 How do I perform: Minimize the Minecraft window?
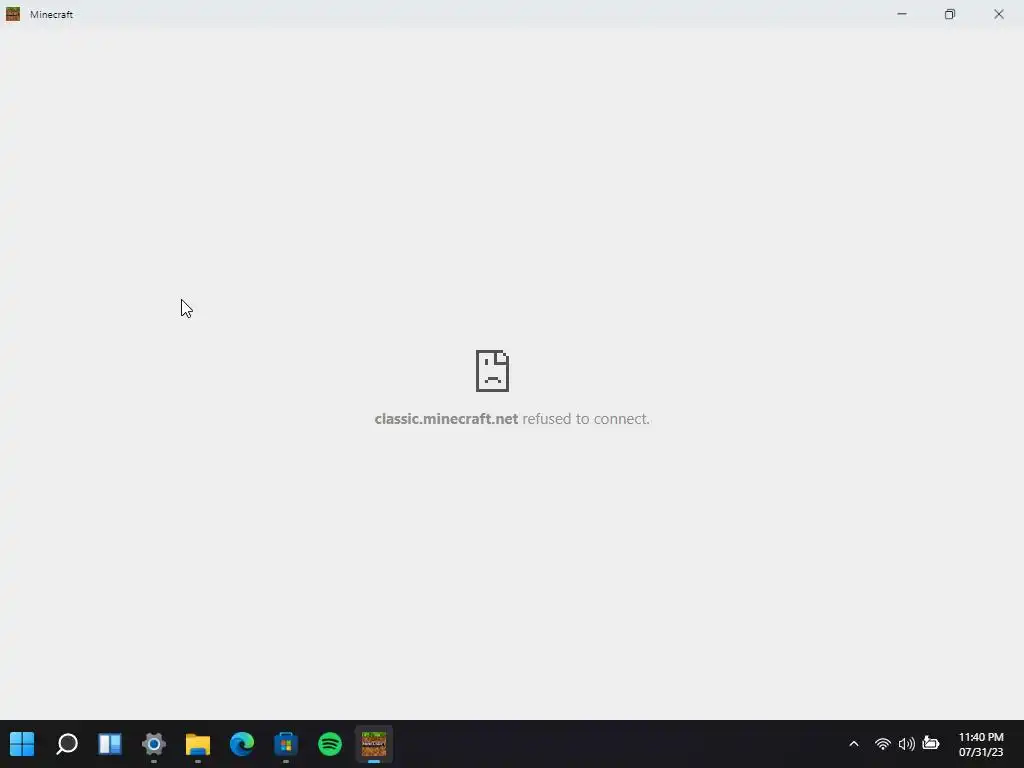coord(902,14)
